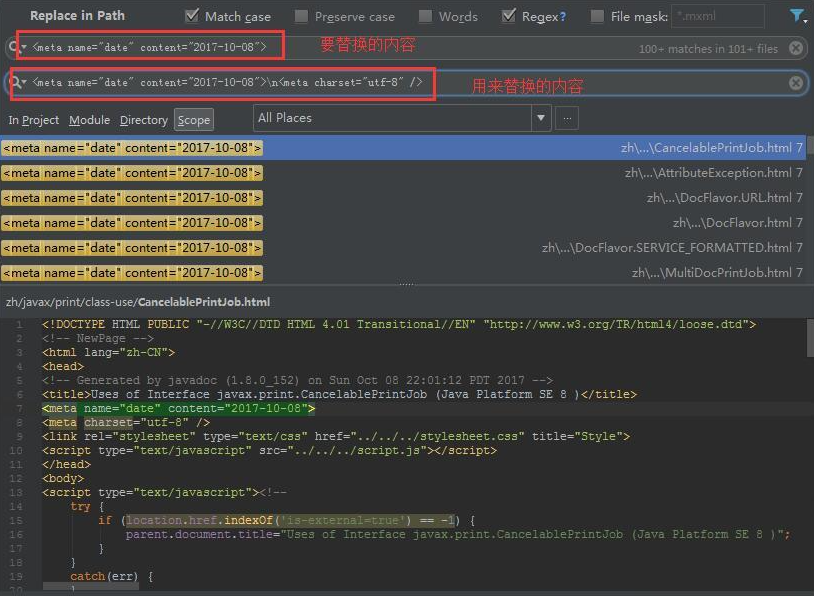The height and width of the screenshot is (596, 814).
Task: Open the filter funnel icon options
Action: click(x=797, y=16)
